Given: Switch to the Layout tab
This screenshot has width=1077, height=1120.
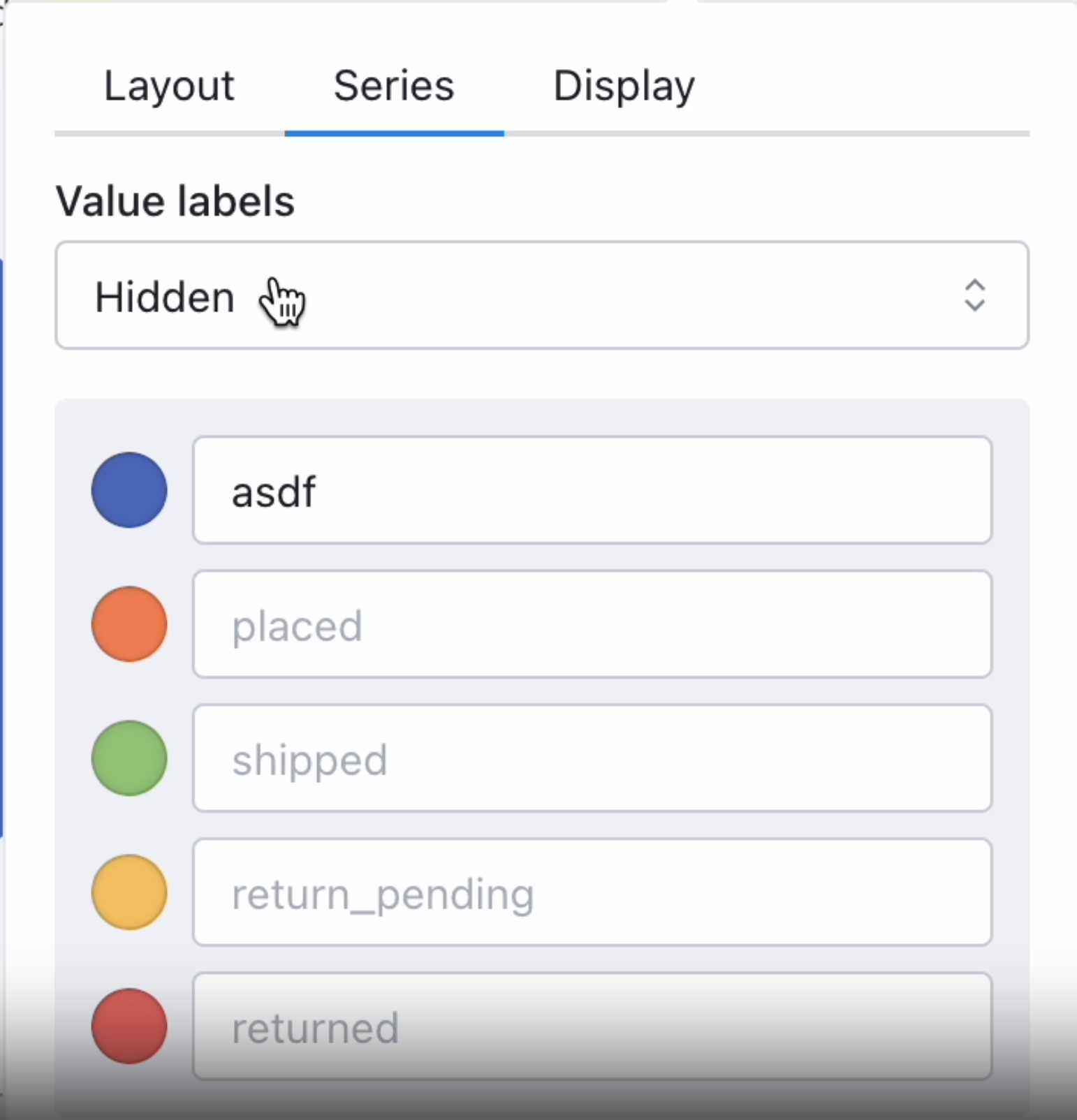Looking at the screenshot, I should 169,86.
